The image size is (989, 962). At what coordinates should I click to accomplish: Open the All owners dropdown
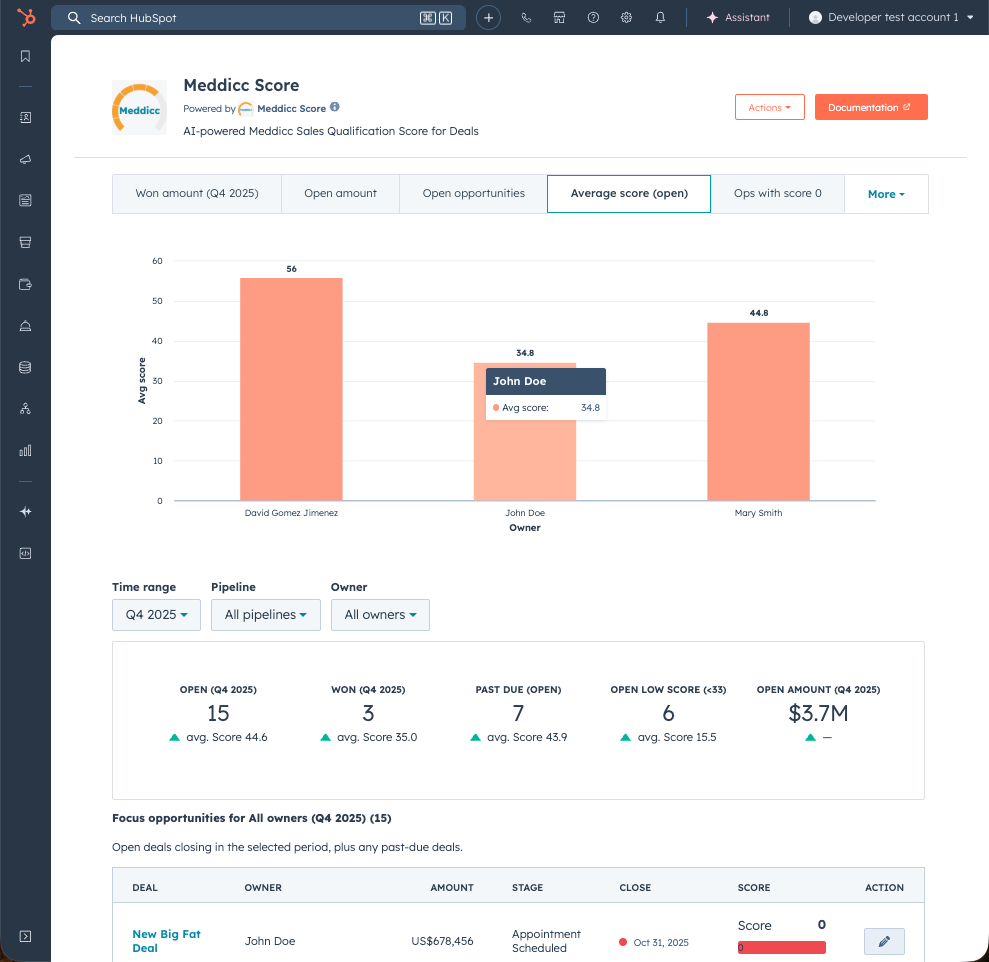pos(380,614)
